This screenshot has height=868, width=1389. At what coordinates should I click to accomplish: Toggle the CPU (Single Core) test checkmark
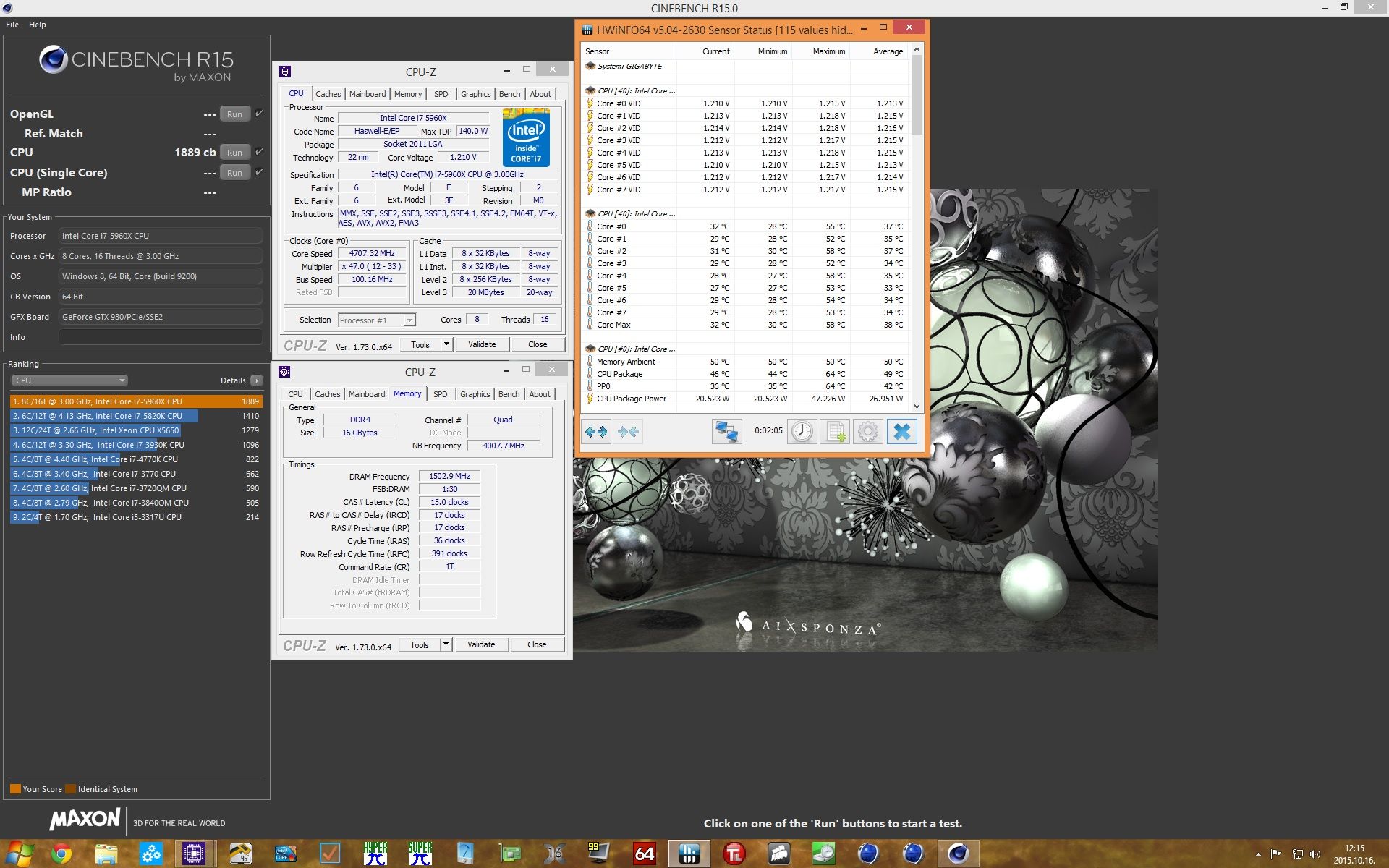click(259, 172)
